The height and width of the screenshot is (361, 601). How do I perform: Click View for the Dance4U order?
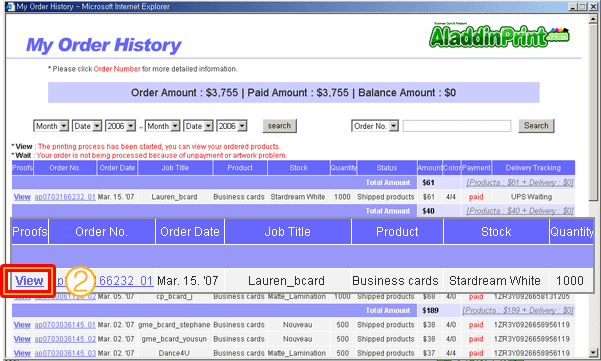[x=22, y=353]
